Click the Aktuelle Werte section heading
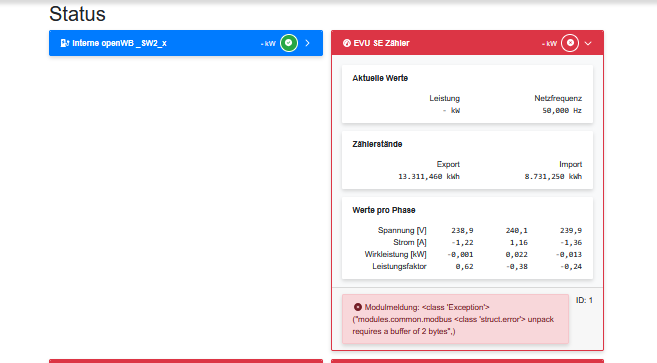The height and width of the screenshot is (363, 657). [x=380, y=78]
